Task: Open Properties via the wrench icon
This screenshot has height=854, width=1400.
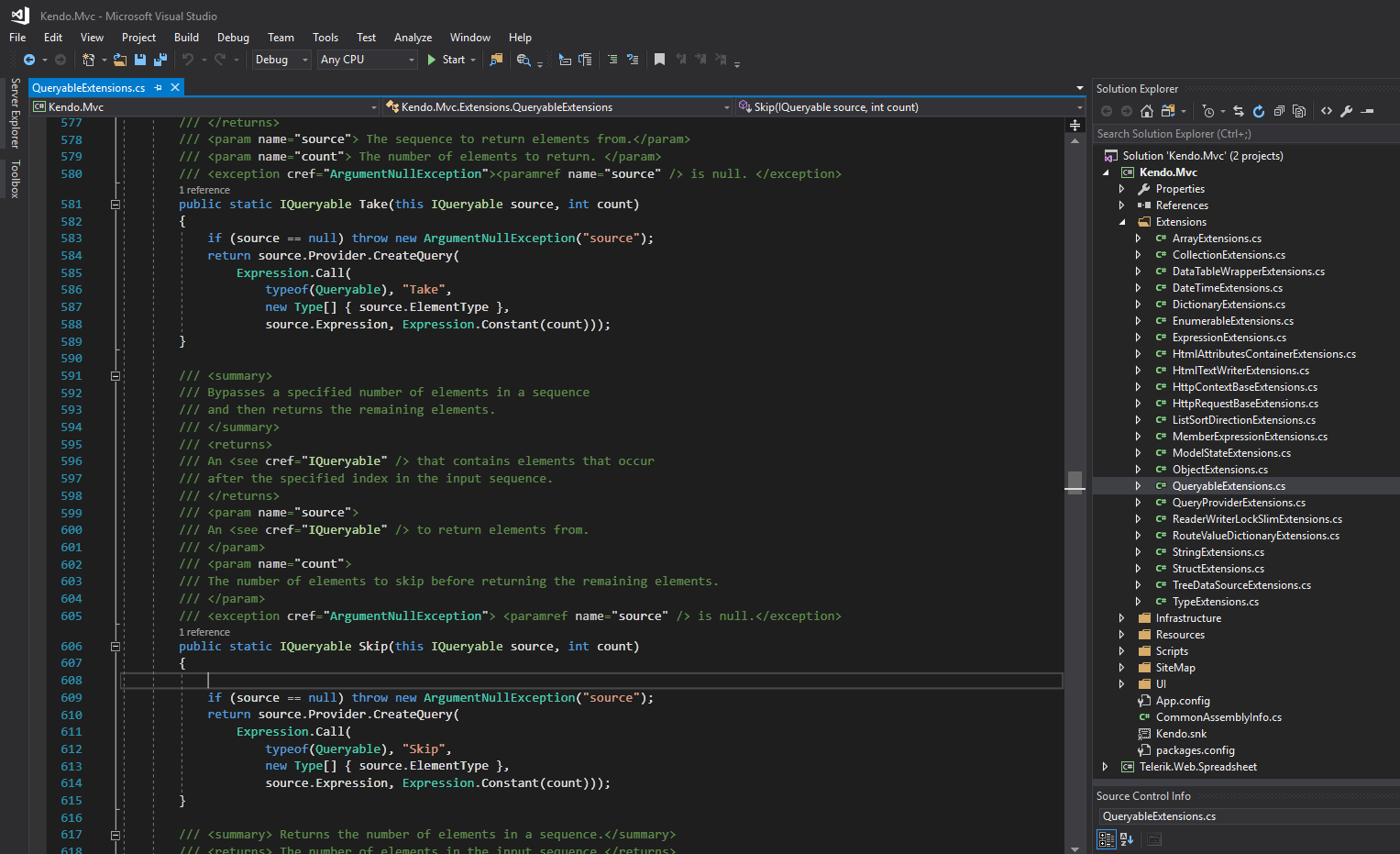Action: [x=1346, y=111]
